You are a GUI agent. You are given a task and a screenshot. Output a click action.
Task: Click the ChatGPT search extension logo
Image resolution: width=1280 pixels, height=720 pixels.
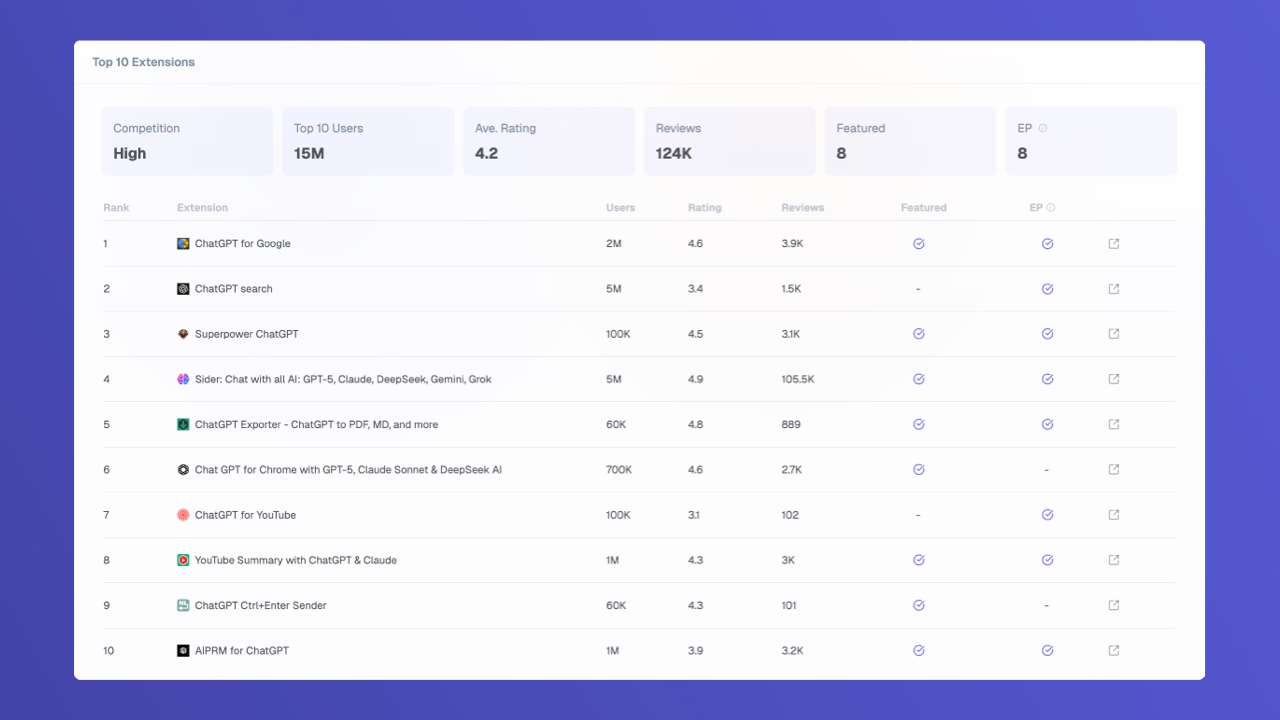click(183, 289)
